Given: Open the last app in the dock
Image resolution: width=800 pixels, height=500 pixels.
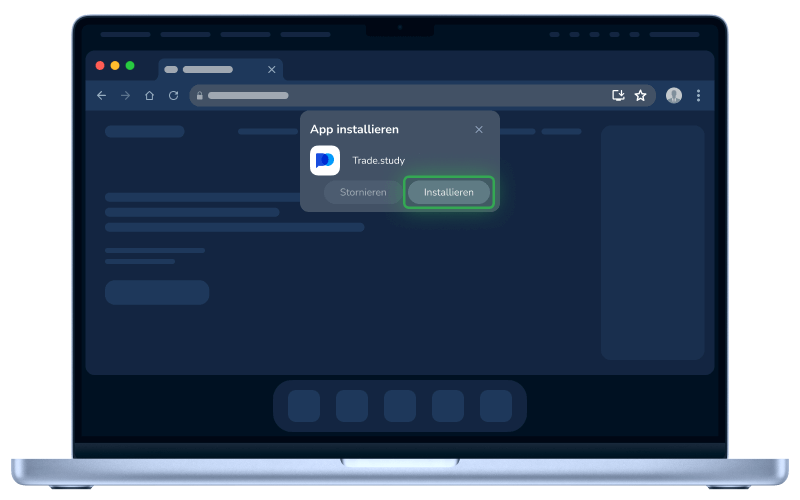Looking at the screenshot, I should click(496, 406).
